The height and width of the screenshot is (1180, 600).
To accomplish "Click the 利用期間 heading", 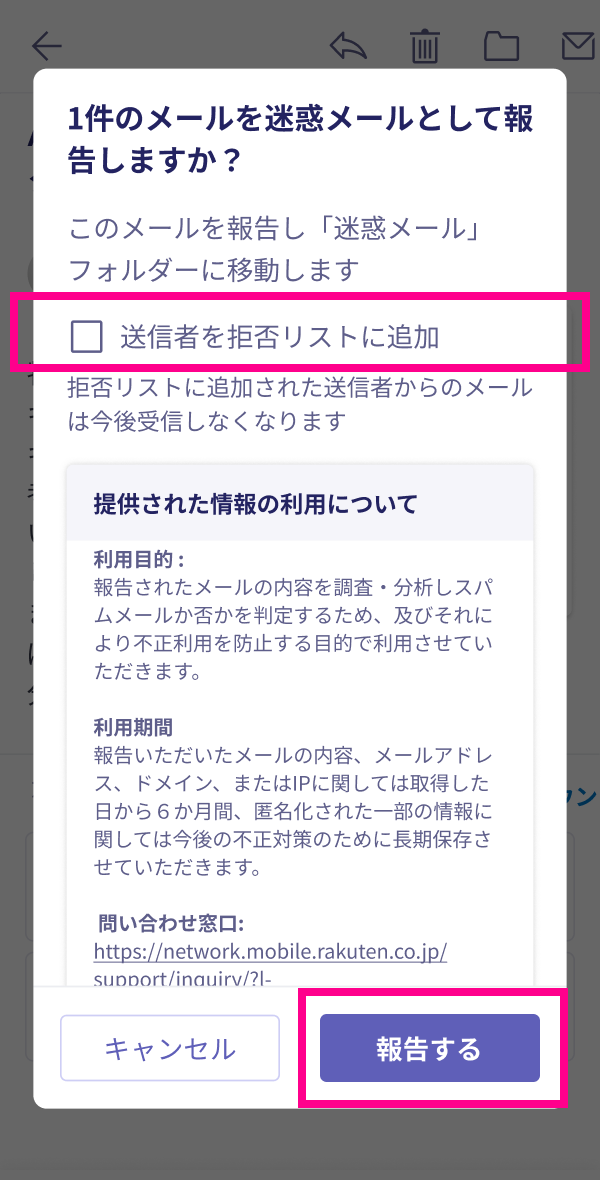I will pyautogui.click(x=133, y=727).
